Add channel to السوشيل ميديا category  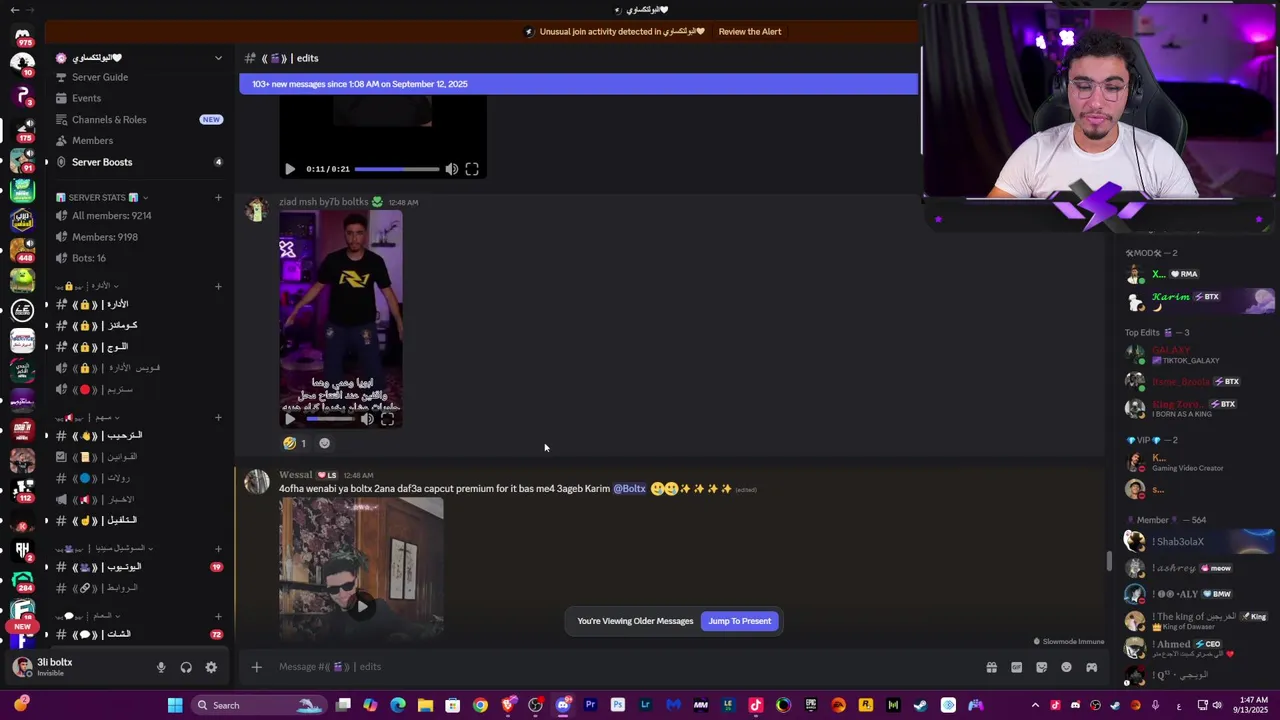coord(218,548)
